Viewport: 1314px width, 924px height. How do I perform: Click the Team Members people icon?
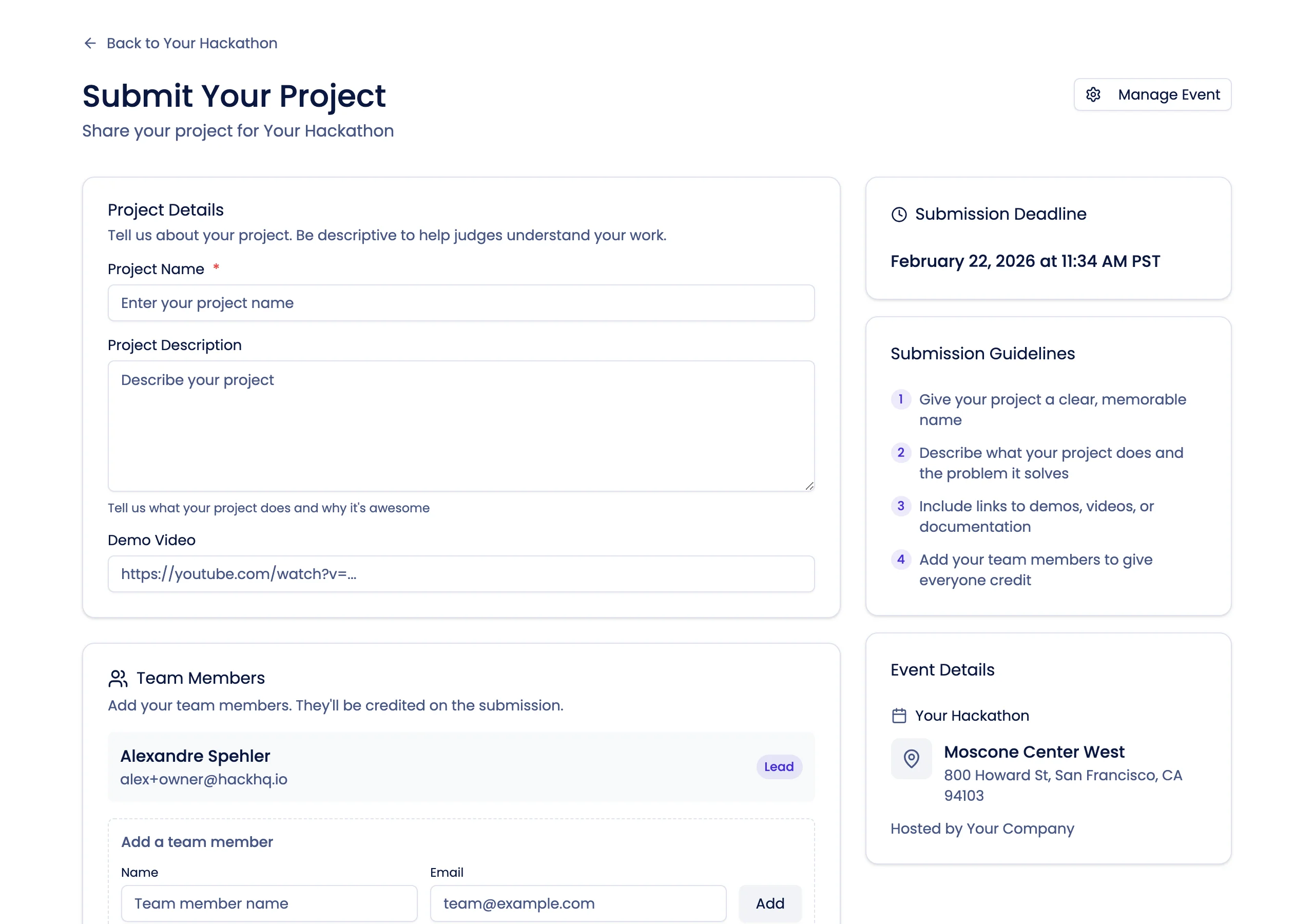(x=118, y=679)
